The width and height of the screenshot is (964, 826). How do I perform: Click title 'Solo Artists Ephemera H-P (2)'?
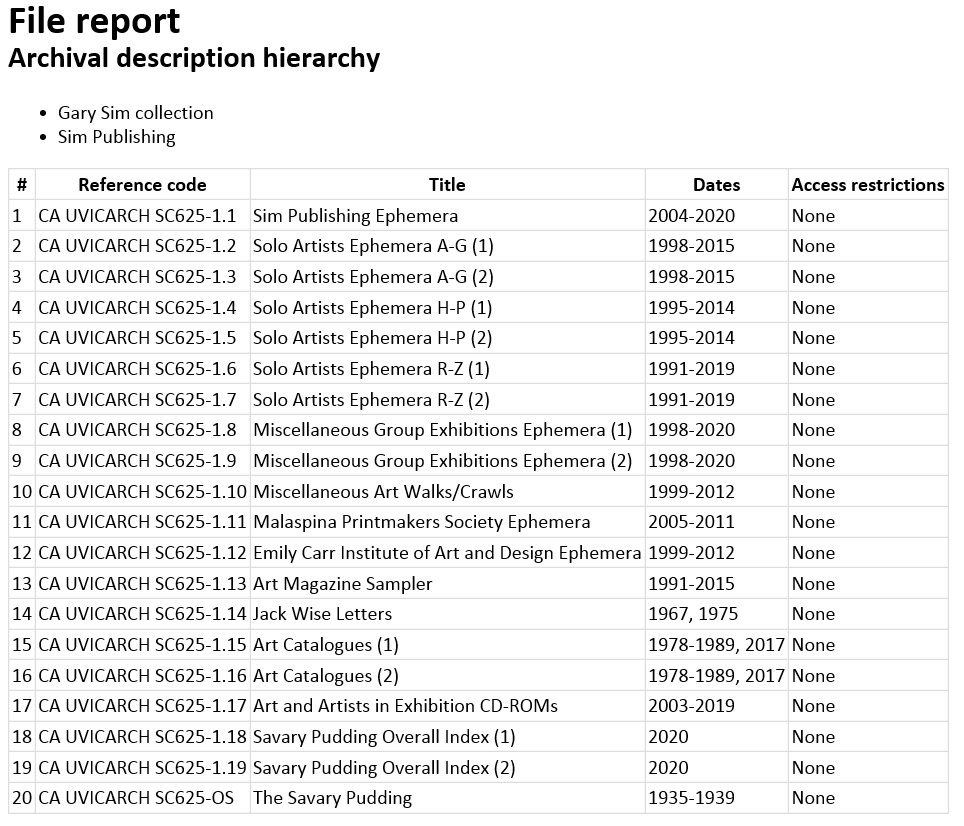click(373, 338)
